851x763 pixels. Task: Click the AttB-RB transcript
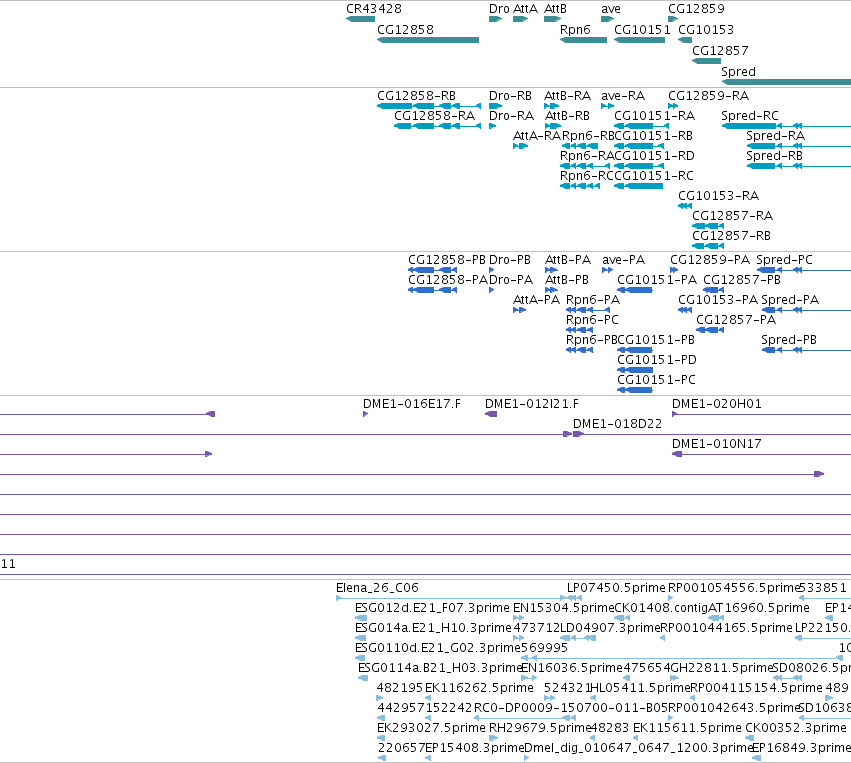552,126
